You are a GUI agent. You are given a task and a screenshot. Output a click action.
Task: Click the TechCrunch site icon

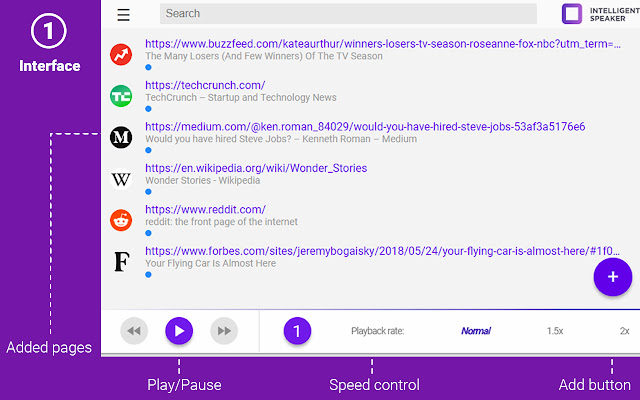pyautogui.click(x=121, y=96)
